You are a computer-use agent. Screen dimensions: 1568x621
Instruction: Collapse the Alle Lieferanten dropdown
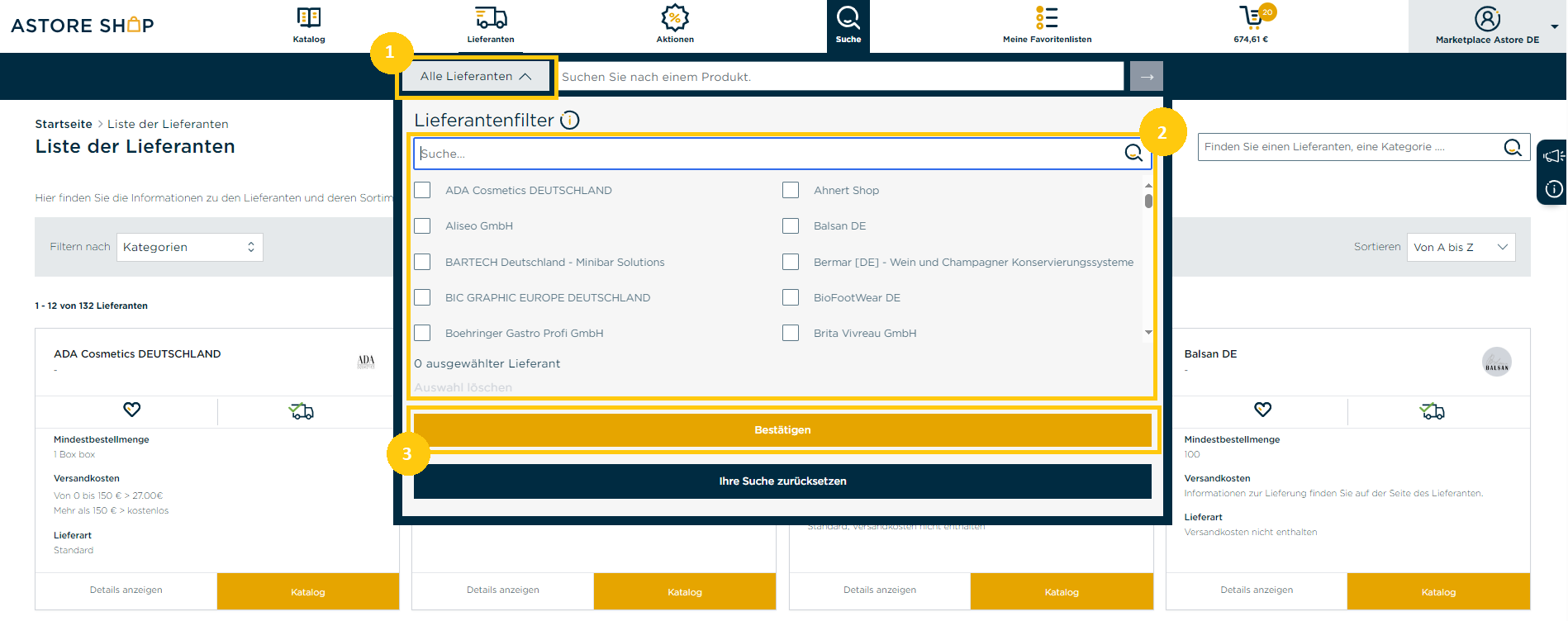pyautogui.click(x=476, y=76)
